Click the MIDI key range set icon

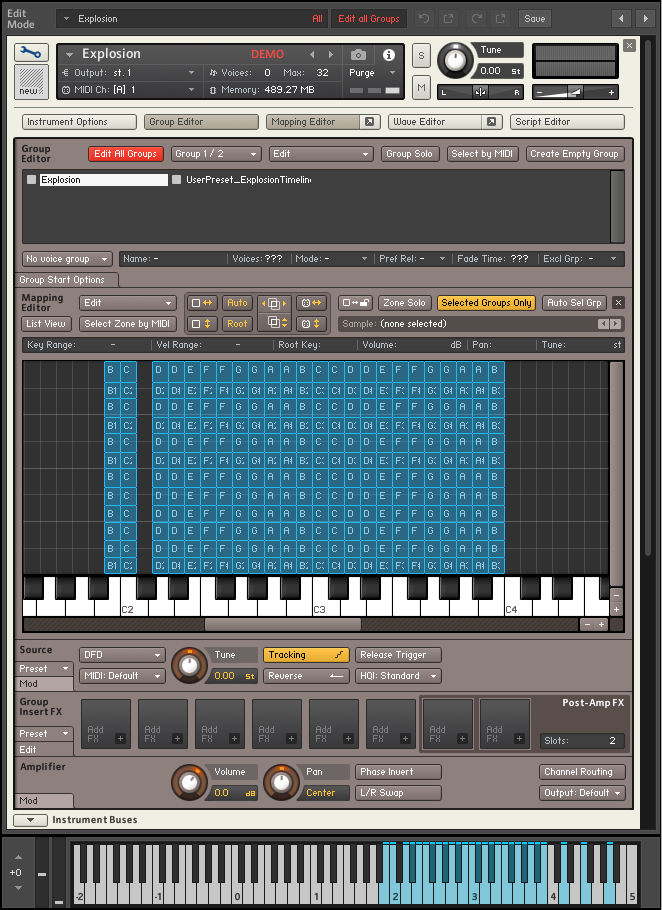tap(310, 303)
